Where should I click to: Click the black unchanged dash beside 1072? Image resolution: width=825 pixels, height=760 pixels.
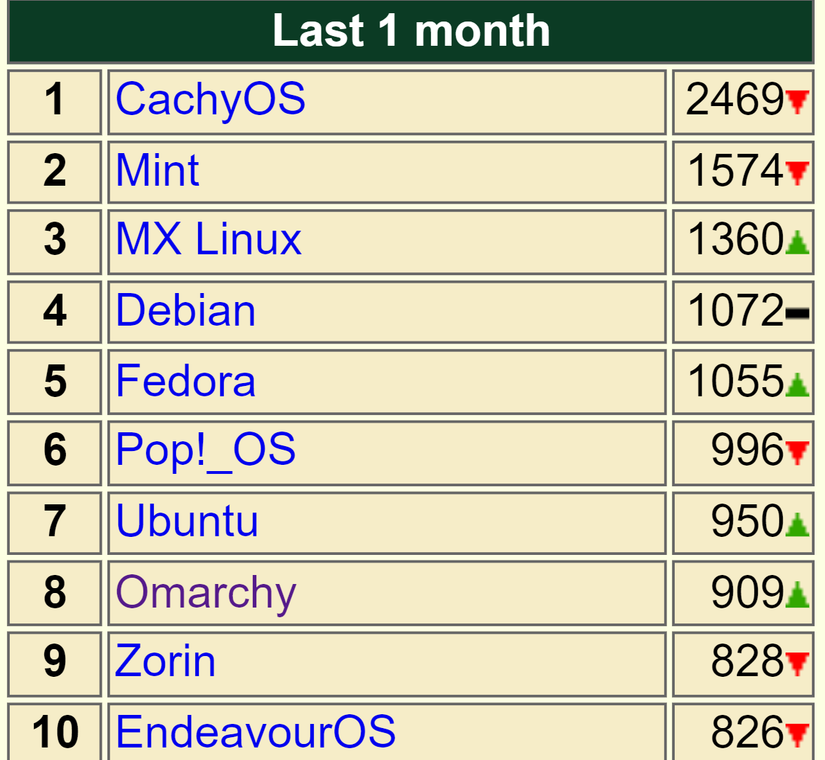[x=798, y=314]
